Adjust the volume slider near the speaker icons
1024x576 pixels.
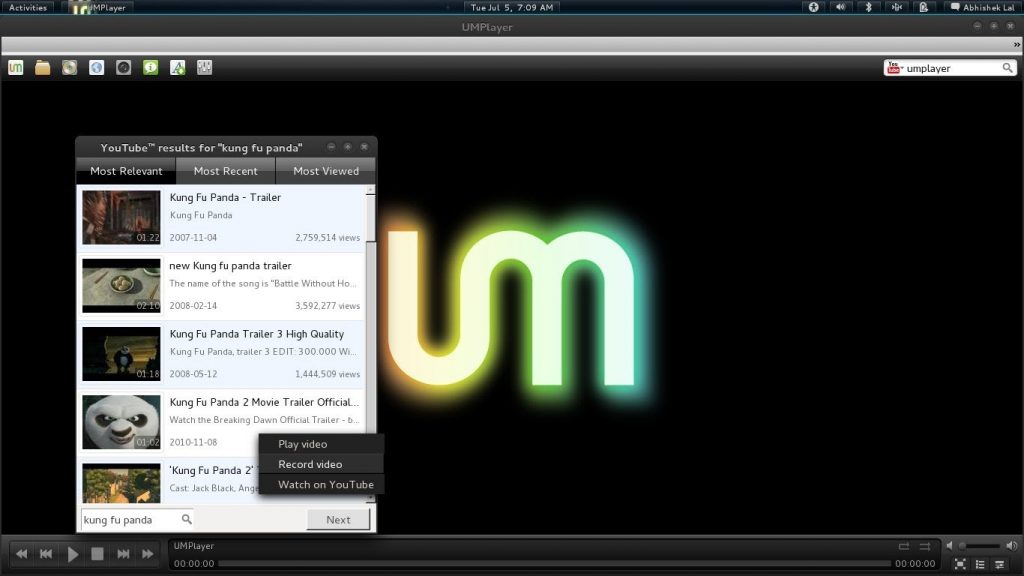coord(980,545)
